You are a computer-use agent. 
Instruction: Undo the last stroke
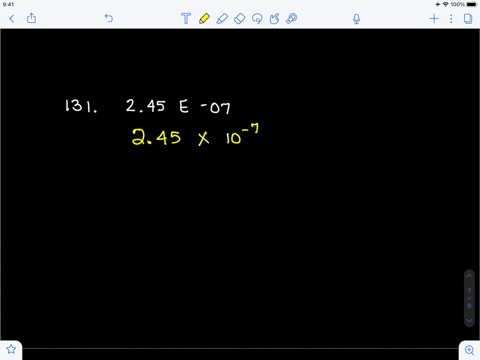click(x=109, y=18)
